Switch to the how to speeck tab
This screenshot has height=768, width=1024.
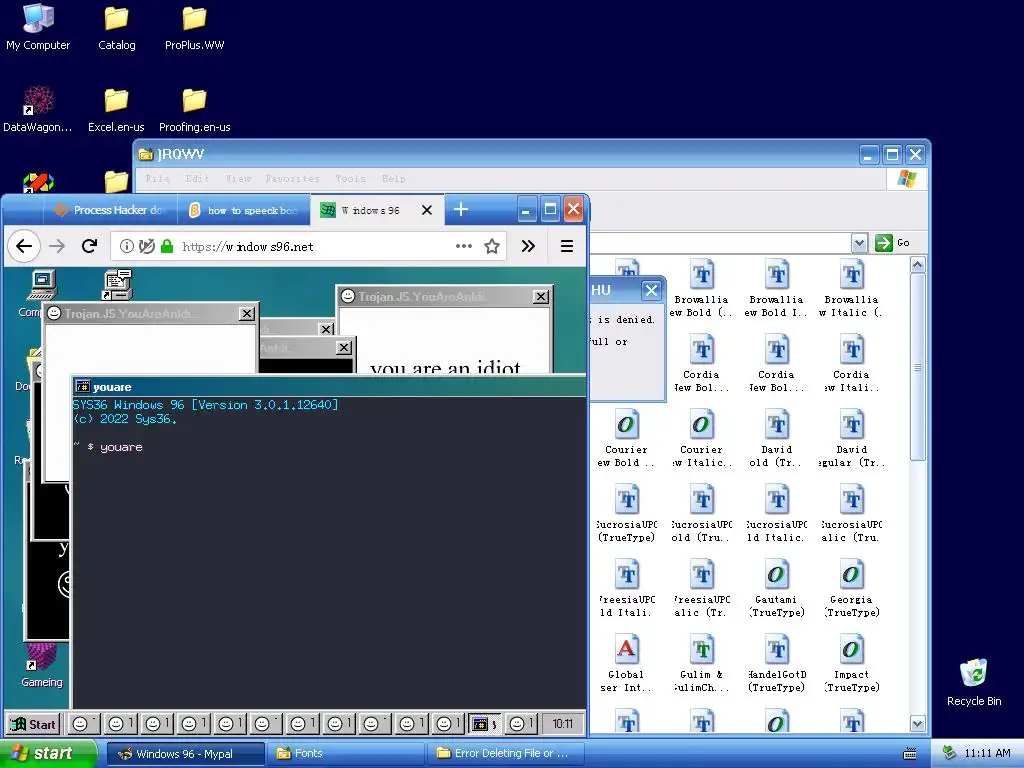(243, 210)
